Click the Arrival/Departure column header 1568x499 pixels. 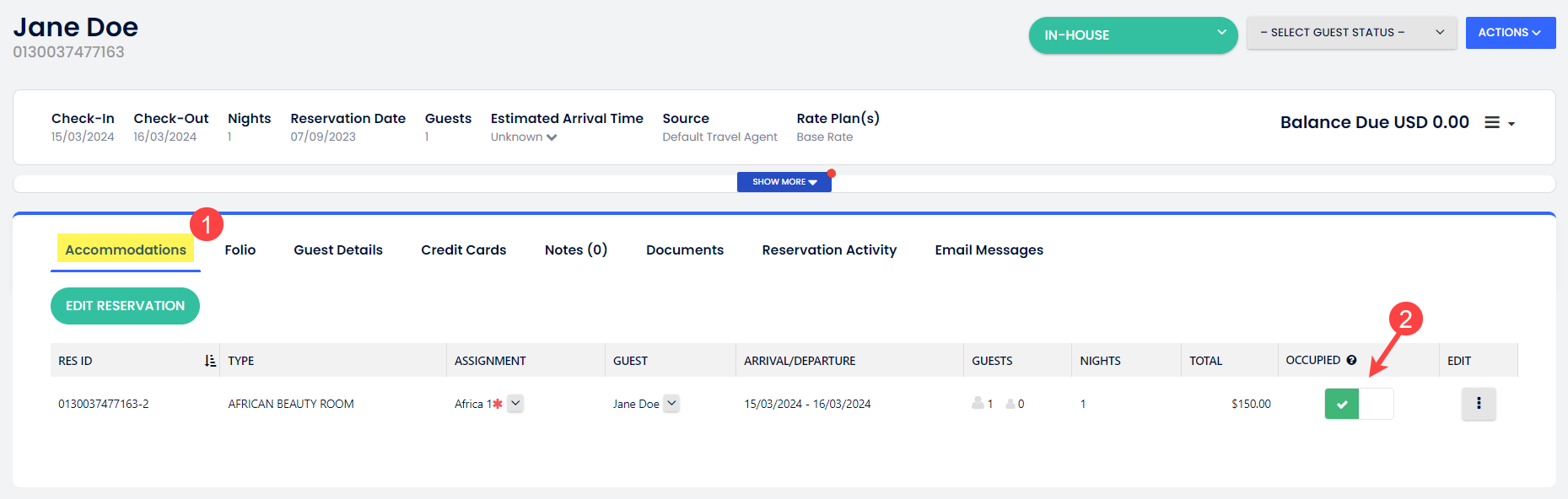point(799,361)
